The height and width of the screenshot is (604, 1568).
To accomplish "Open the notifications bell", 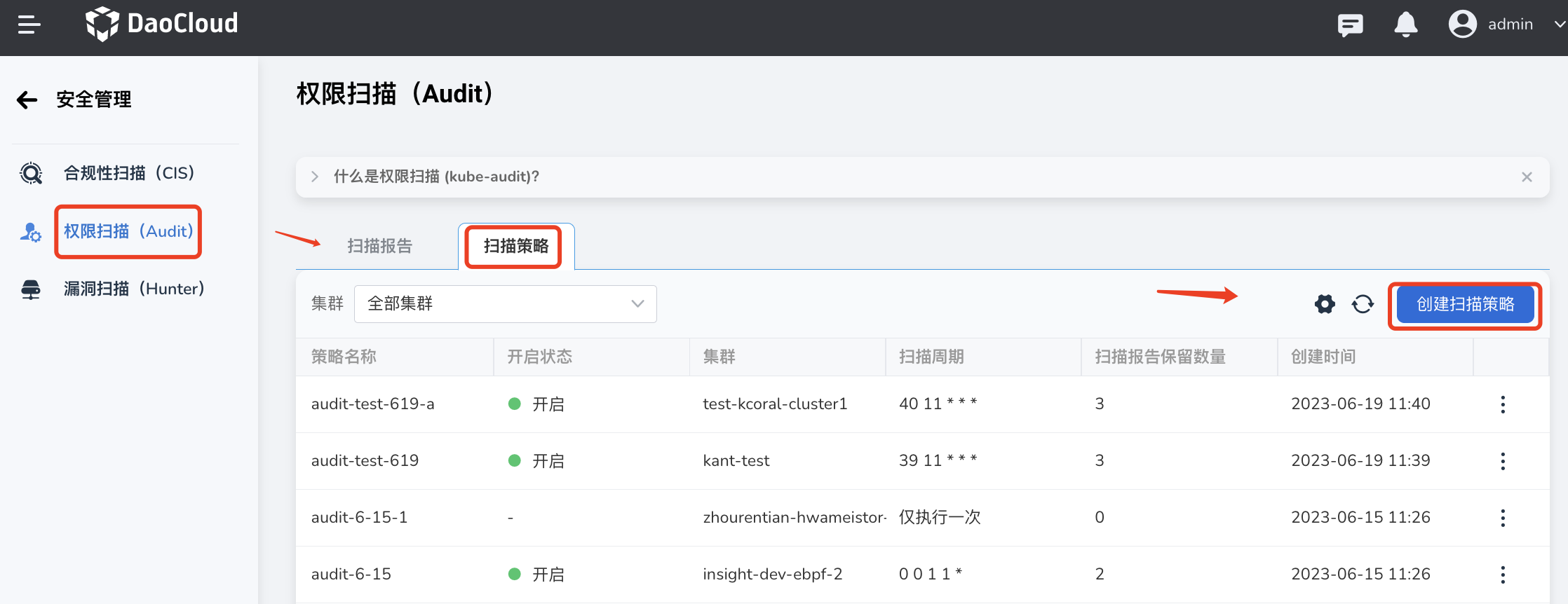I will (x=1405, y=25).
